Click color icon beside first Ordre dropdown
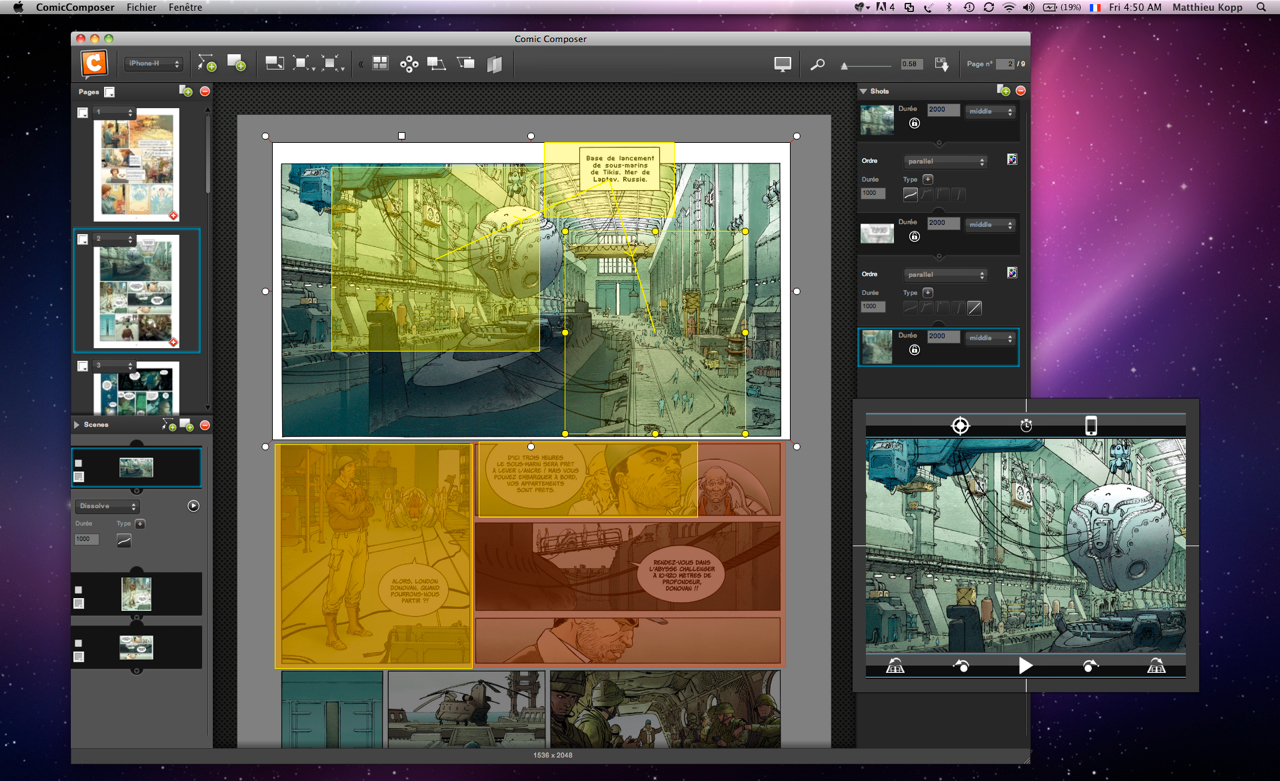This screenshot has height=781, width=1280. coord(1012,160)
